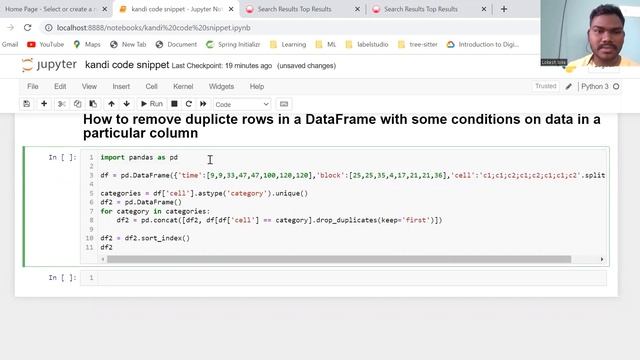The height and width of the screenshot is (360, 640).
Task: Open the Edit menu
Action: coord(60,87)
